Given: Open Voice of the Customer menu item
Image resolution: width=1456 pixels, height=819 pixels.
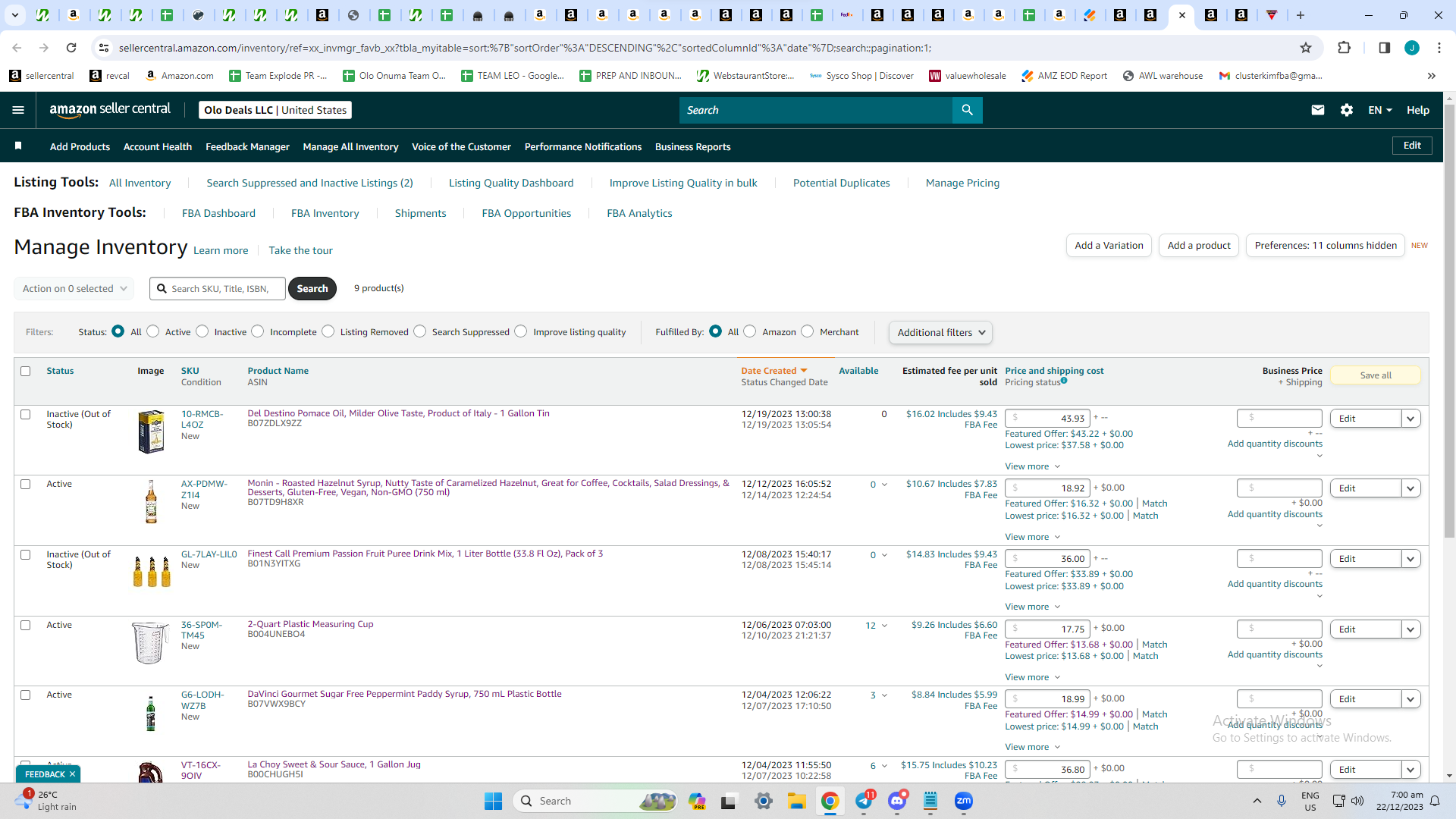Looking at the screenshot, I should (461, 146).
